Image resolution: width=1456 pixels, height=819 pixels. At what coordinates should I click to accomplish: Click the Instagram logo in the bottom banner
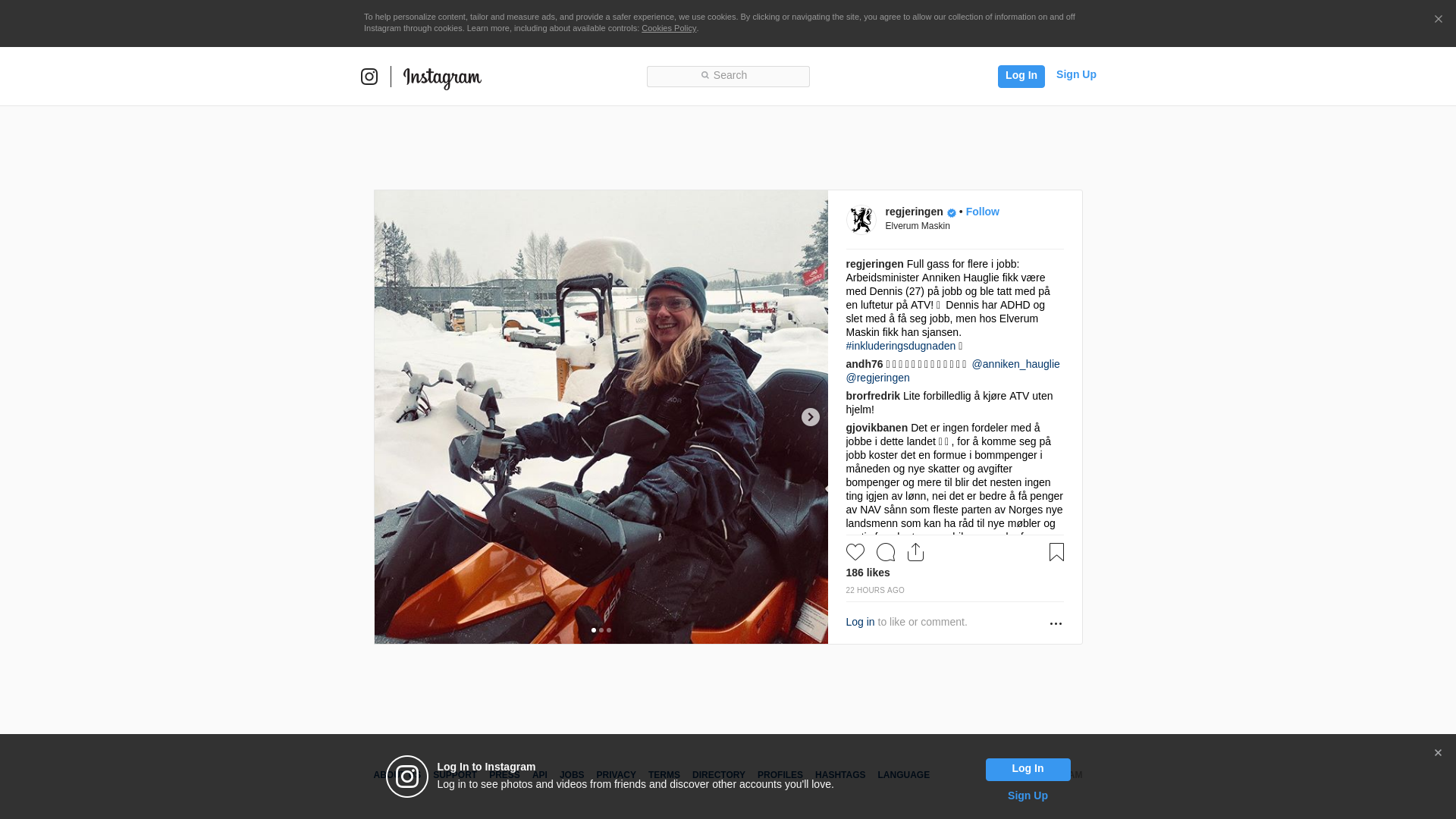point(407,777)
